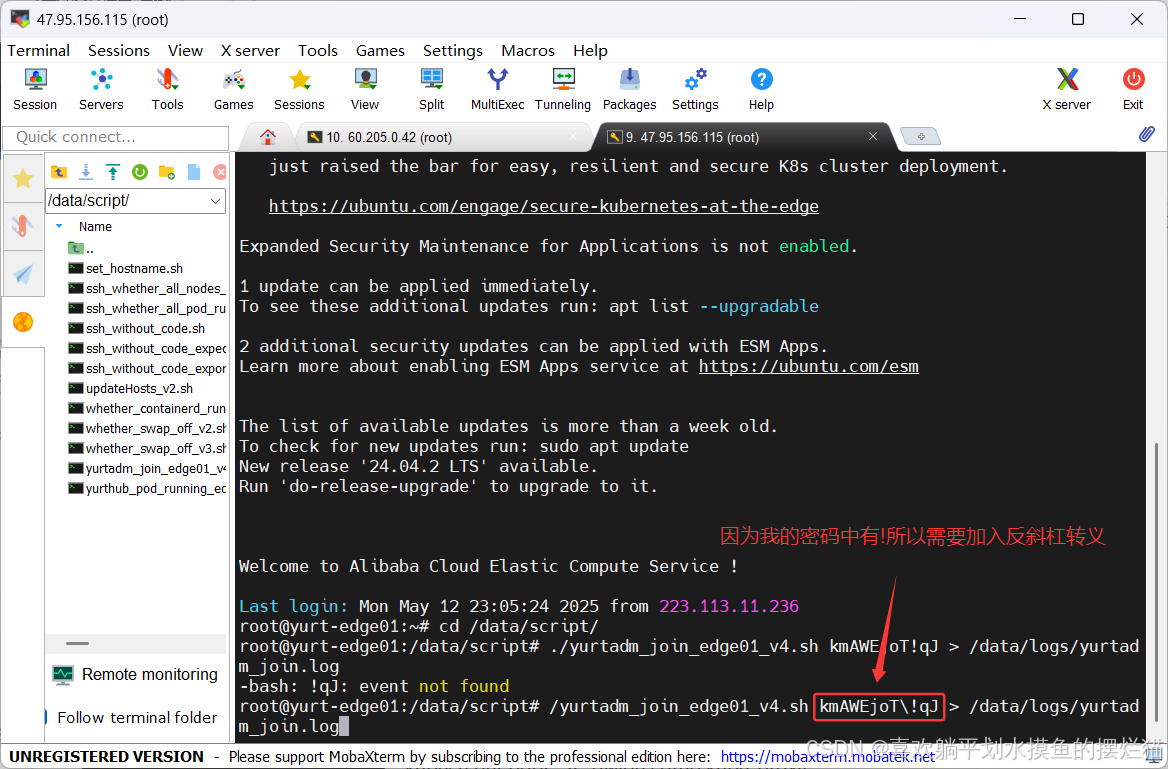Select the updateHosts_v2.sh file
This screenshot has width=1168, height=769.
click(x=139, y=388)
